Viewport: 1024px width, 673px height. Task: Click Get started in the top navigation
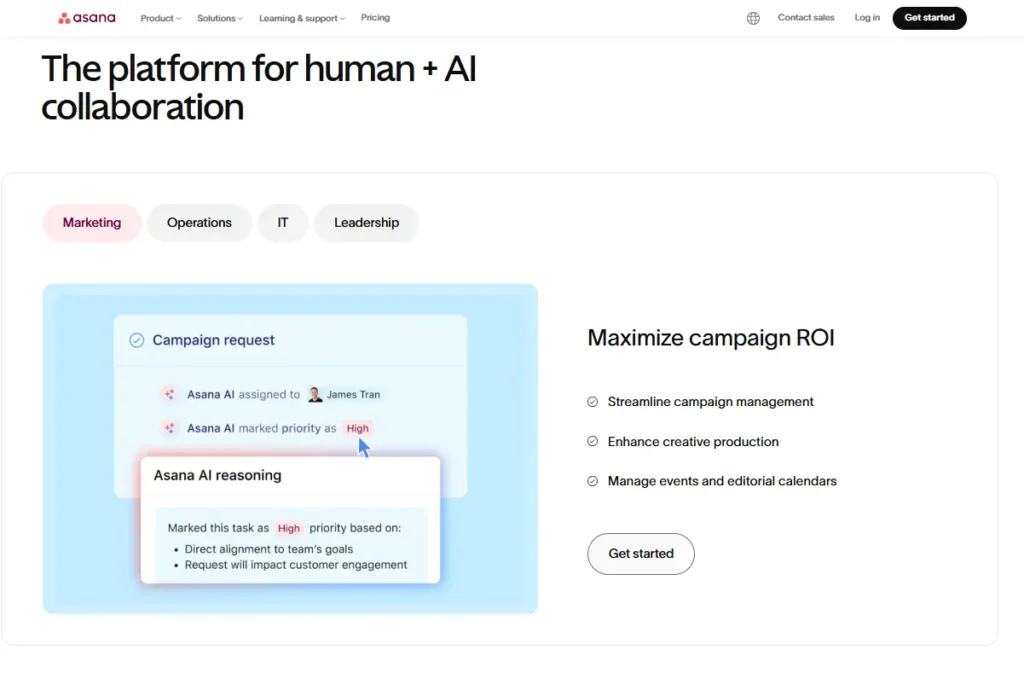tap(929, 17)
